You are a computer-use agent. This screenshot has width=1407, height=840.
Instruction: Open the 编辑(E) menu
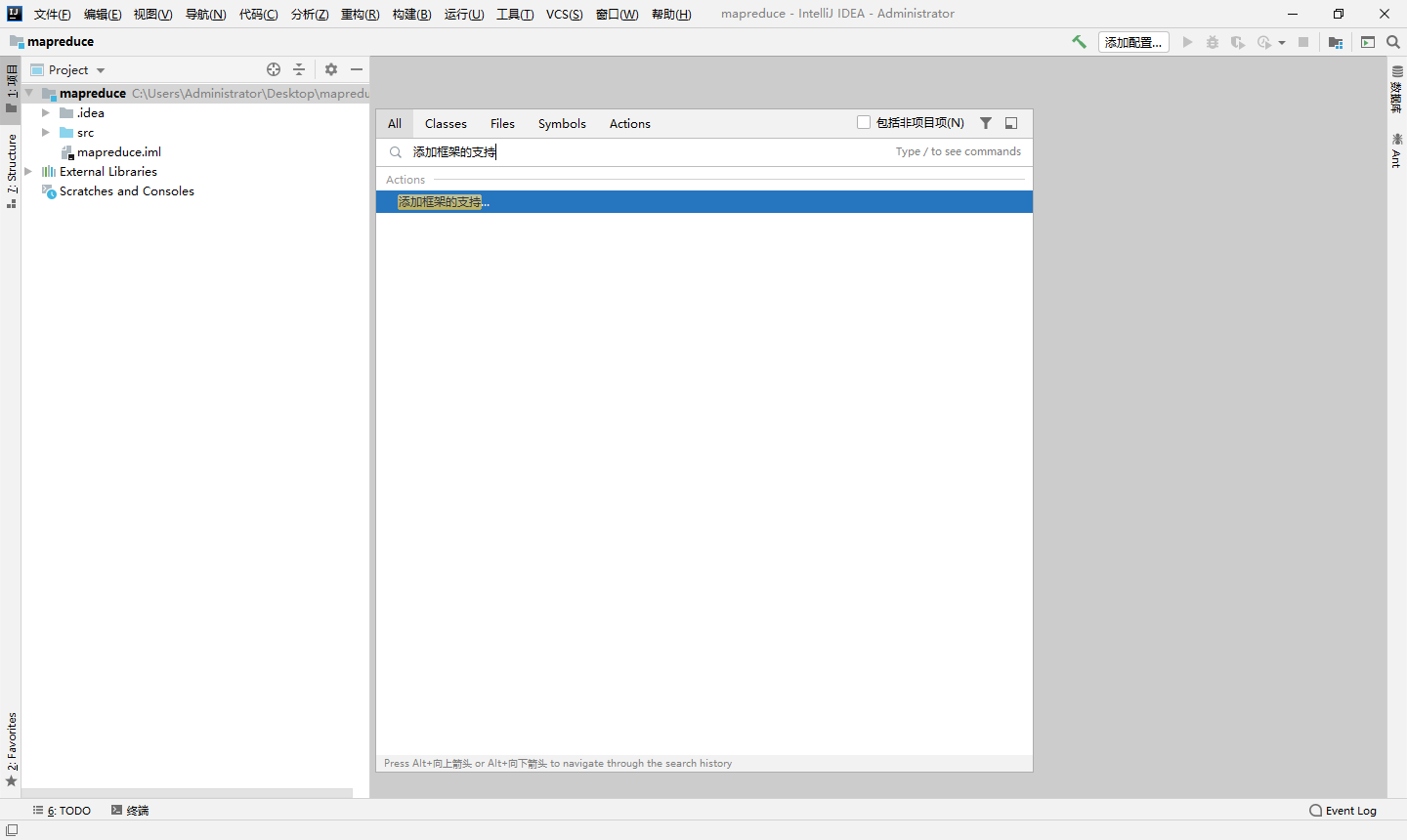103,14
